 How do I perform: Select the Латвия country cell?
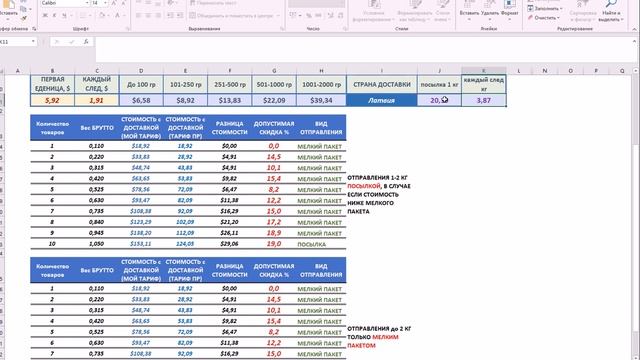tap(382, 100)
